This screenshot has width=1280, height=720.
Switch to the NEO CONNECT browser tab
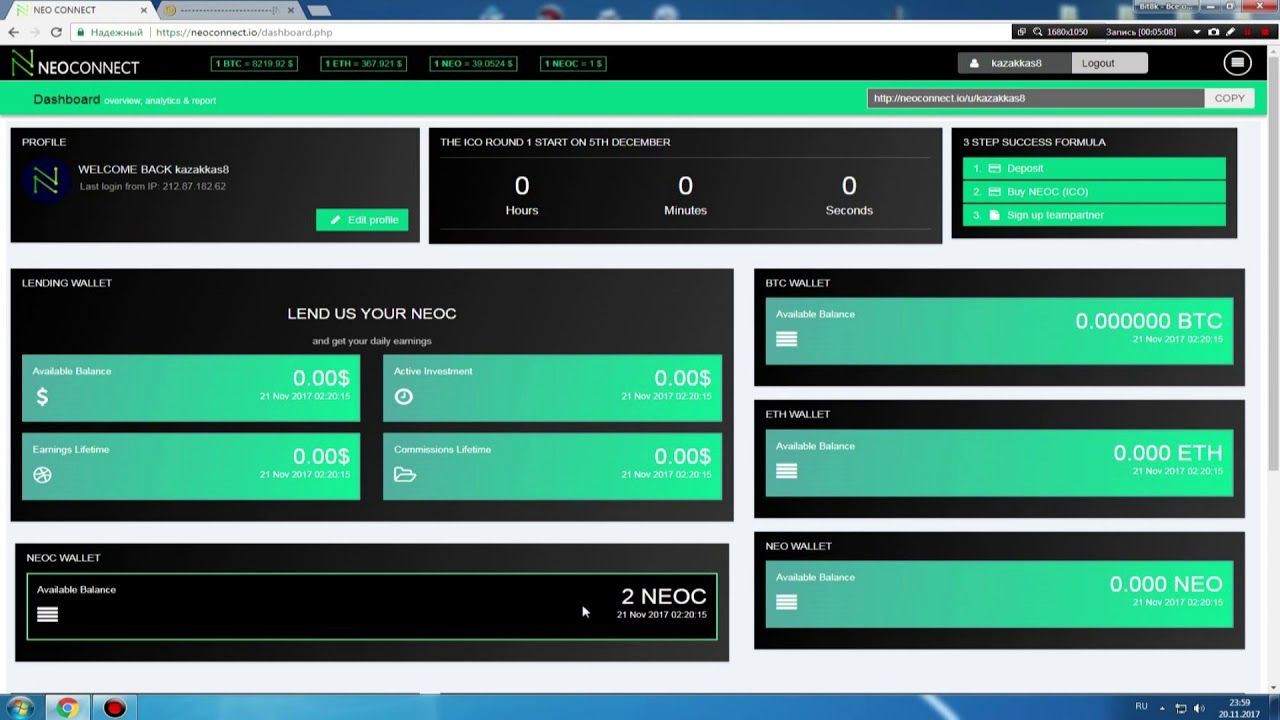[78, 10]
